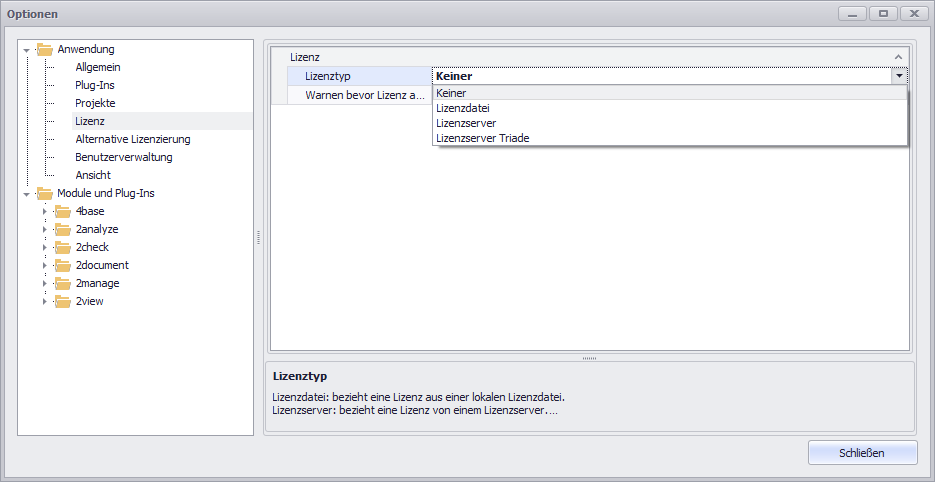Viewport: 935px width, 482px height.
Task: Collapse the Anwendung tree node
Action: click(27, 50)
